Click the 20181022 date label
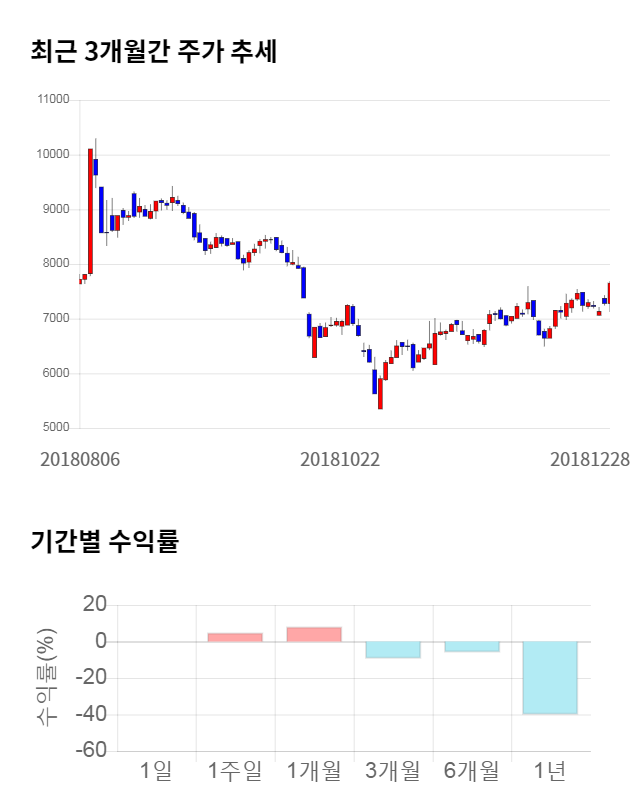Viewport: 640px width, 810px height. tap(340, 459)
